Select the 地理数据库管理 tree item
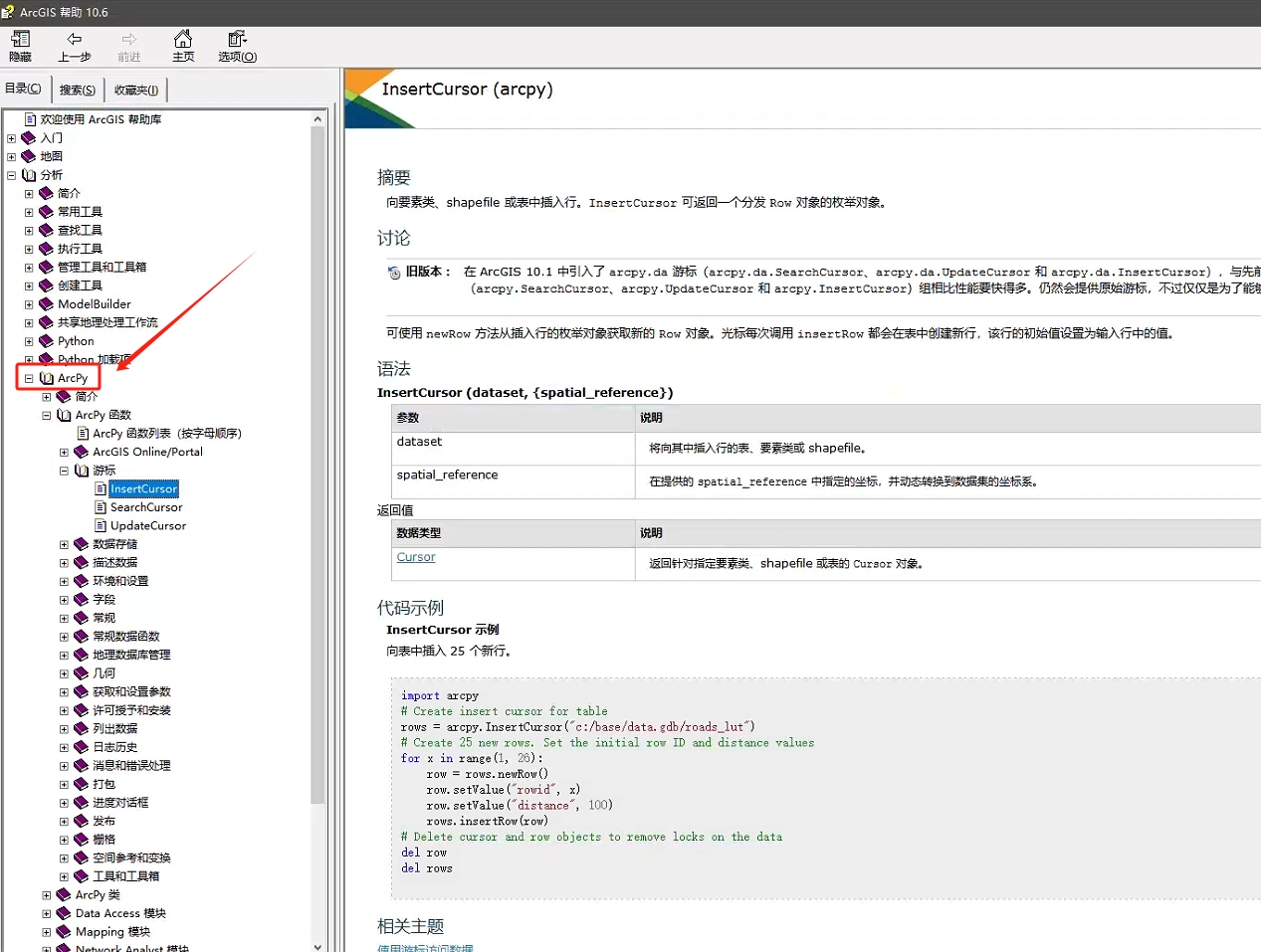The image size is (1261, 952). tap(131, 655)
